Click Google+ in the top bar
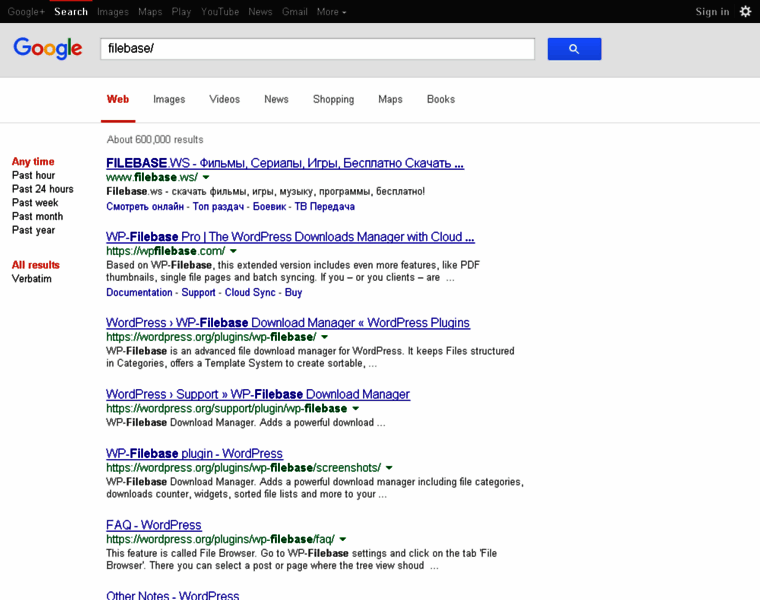Viewport: 760px width, 600px height. (26, 12)
